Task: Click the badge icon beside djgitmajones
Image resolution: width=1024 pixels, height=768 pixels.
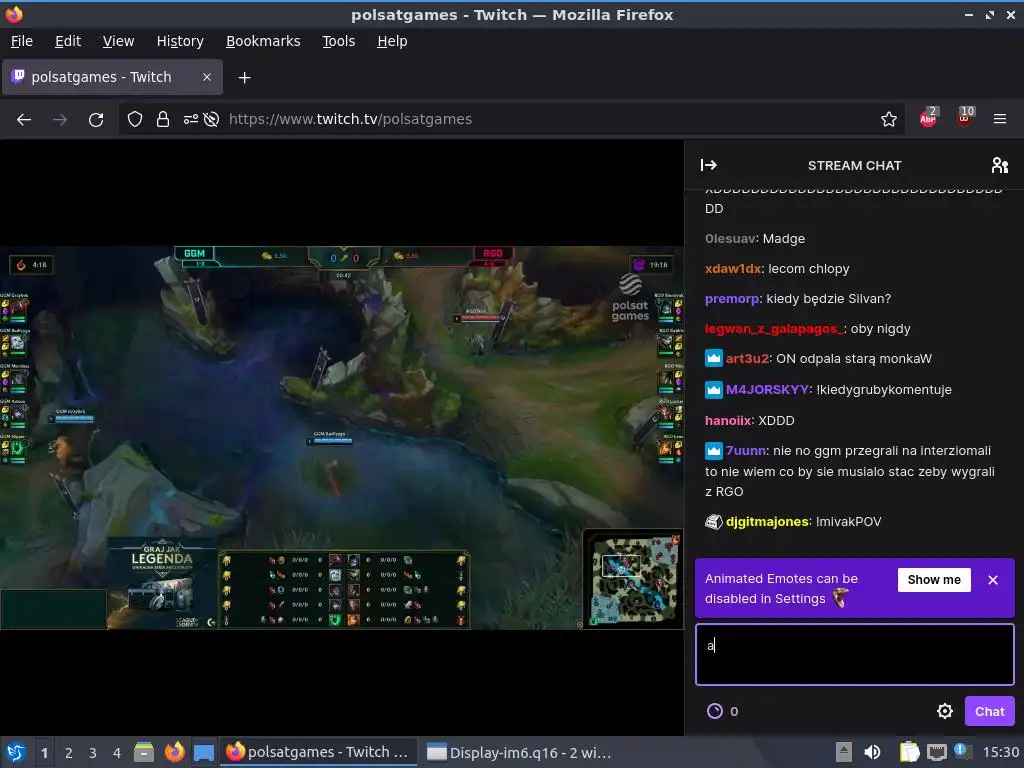Action: click(713, 521)
